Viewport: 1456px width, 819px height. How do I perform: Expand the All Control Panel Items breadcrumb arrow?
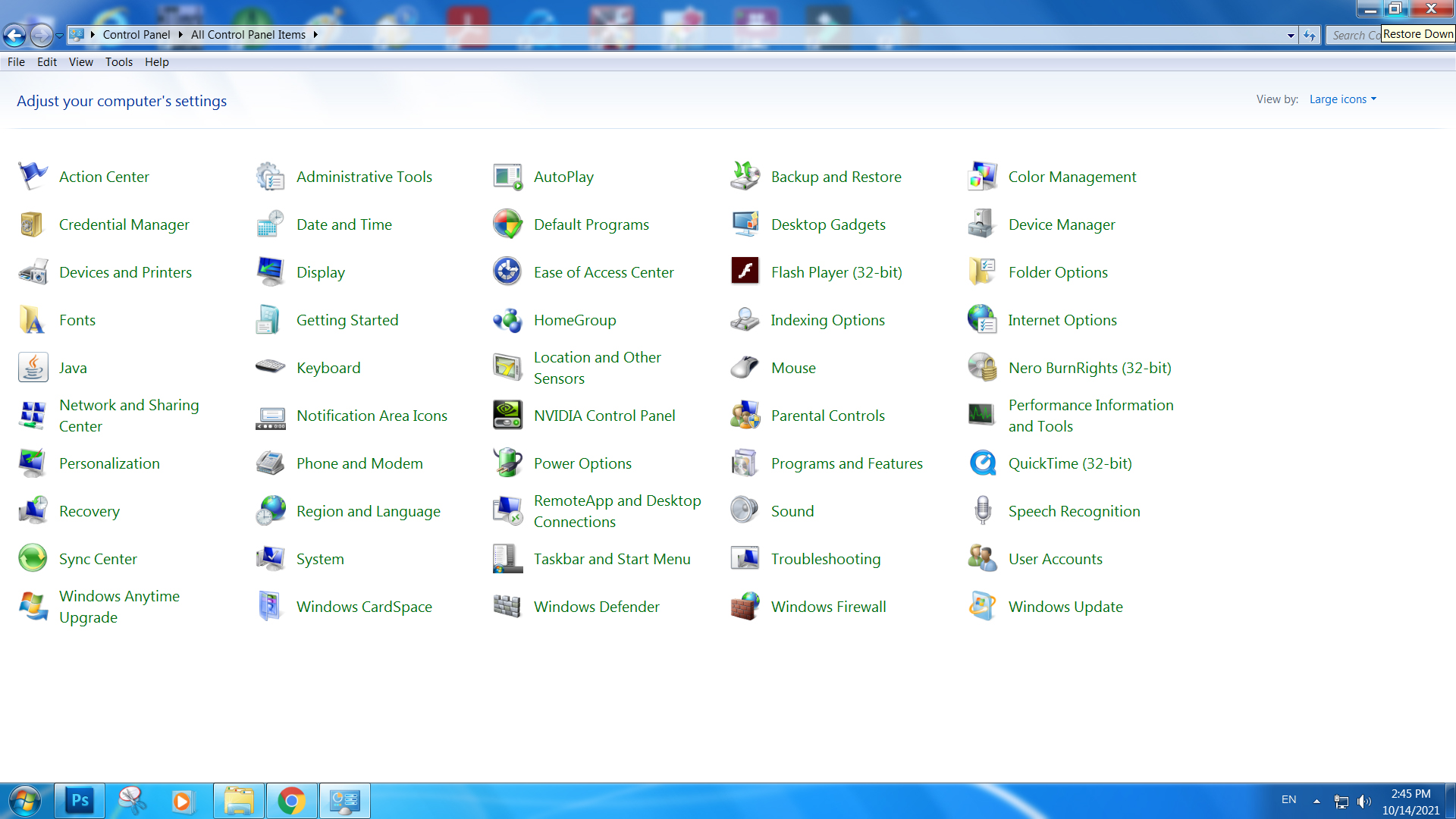[315, 35]
